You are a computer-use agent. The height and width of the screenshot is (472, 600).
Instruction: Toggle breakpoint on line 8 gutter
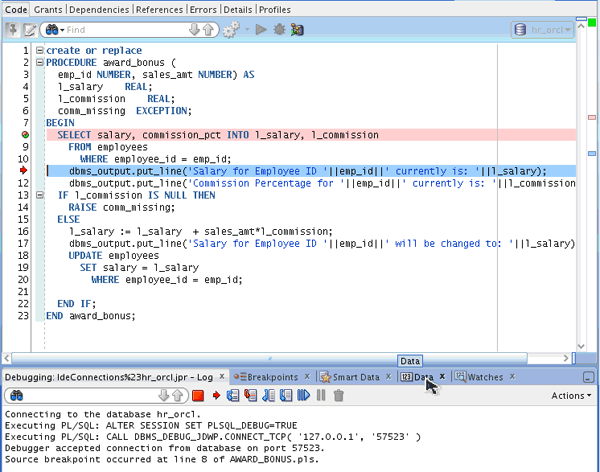(x=25, y=135)
